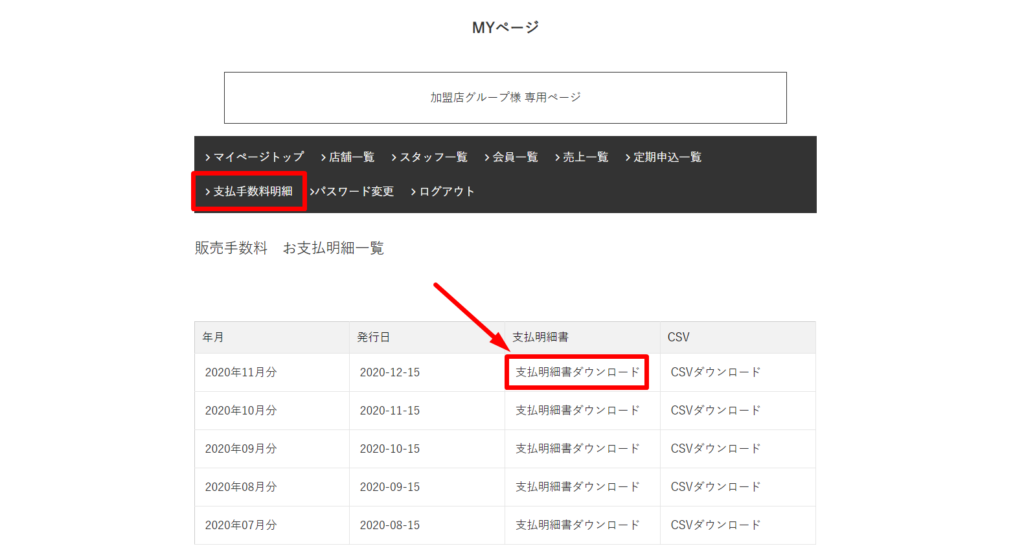Click ログアウト to sign out
This screenshot has height=546, width=1024.
[443, 191]
